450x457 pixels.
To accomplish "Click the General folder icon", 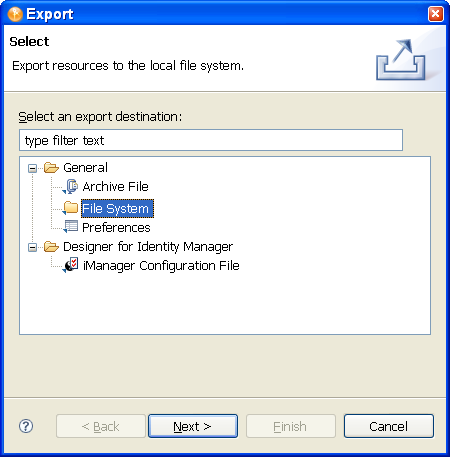I will click(x=51, y=167).
